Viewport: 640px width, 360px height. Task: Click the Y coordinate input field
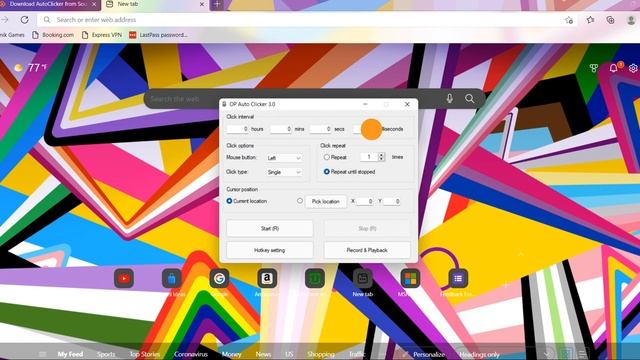[x=392, y=202]
